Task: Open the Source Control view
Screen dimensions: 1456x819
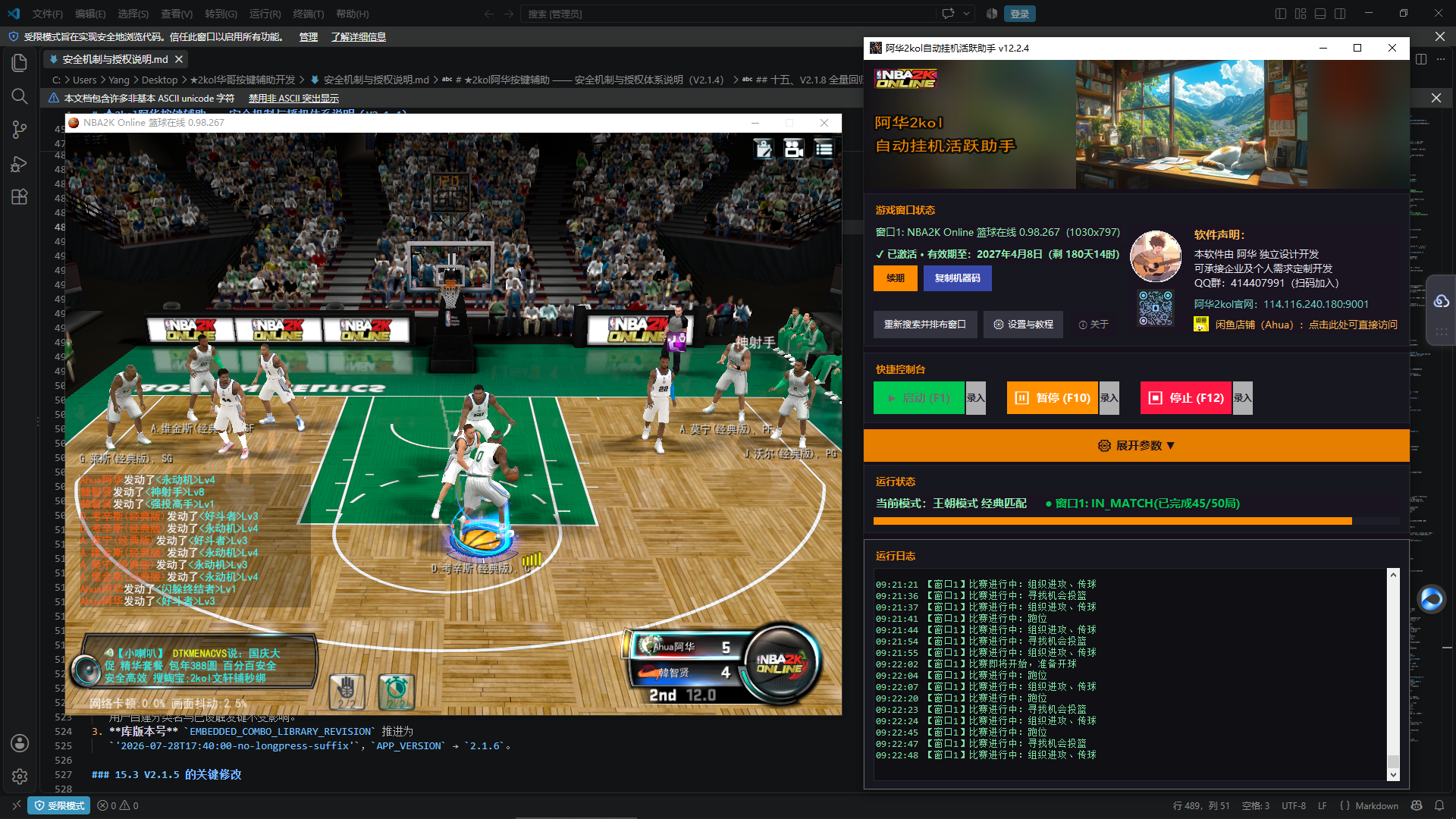Action: coord(20,130)
